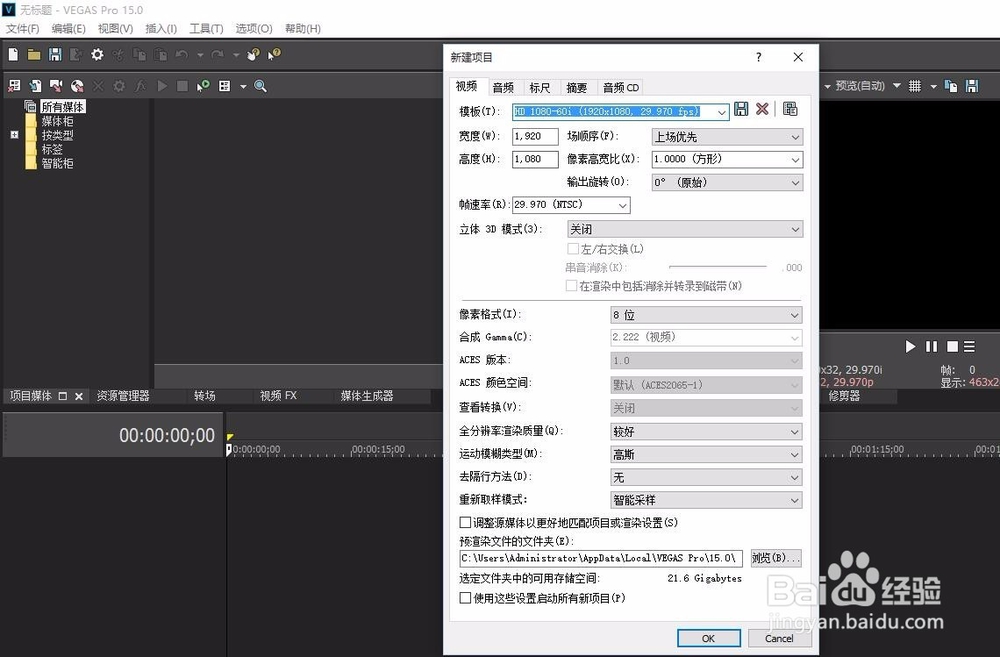Open a file with the folder icon
The height and width of the screenshot is (657, 1000).
click(34, 55)
